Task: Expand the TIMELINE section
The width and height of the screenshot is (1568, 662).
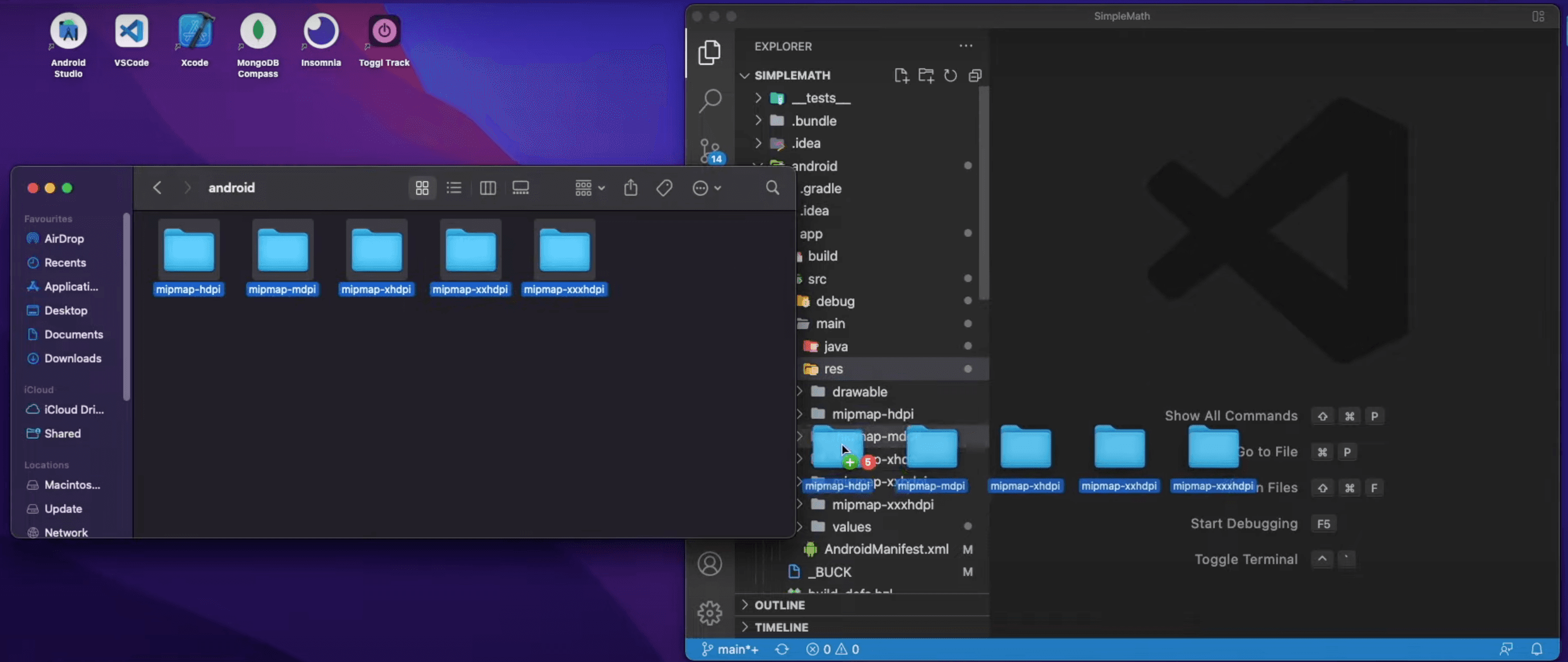Action: pyautogui.click(x=781, y=627)
